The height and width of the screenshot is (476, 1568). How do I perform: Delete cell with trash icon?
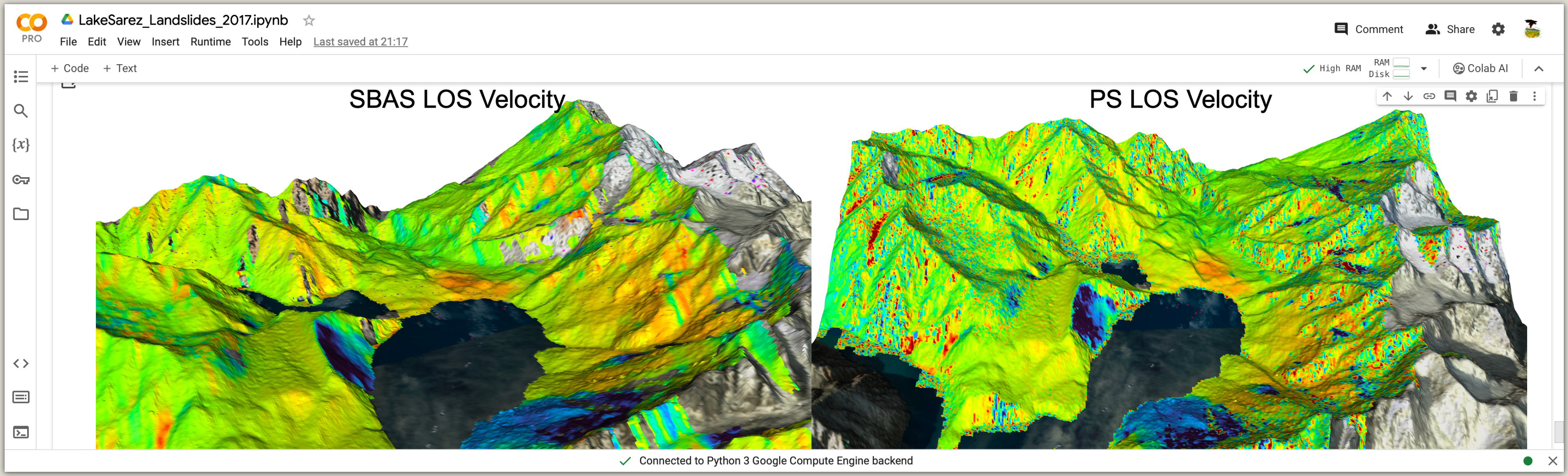pyautogui.click(x=1513, y=96)
